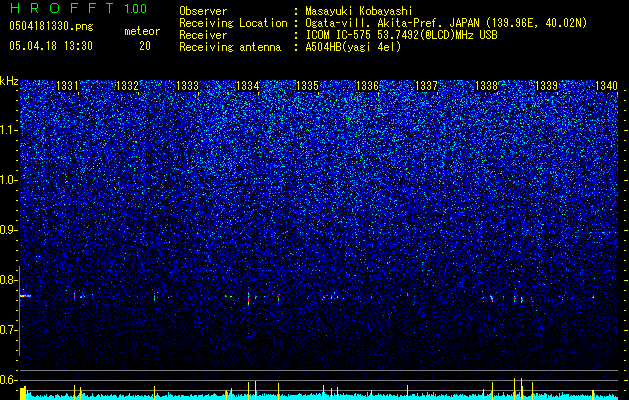The height and width of the screenshot is (400, 629).
Task: Click the 0.8 frequency axis label
Action: click(9, 280)
